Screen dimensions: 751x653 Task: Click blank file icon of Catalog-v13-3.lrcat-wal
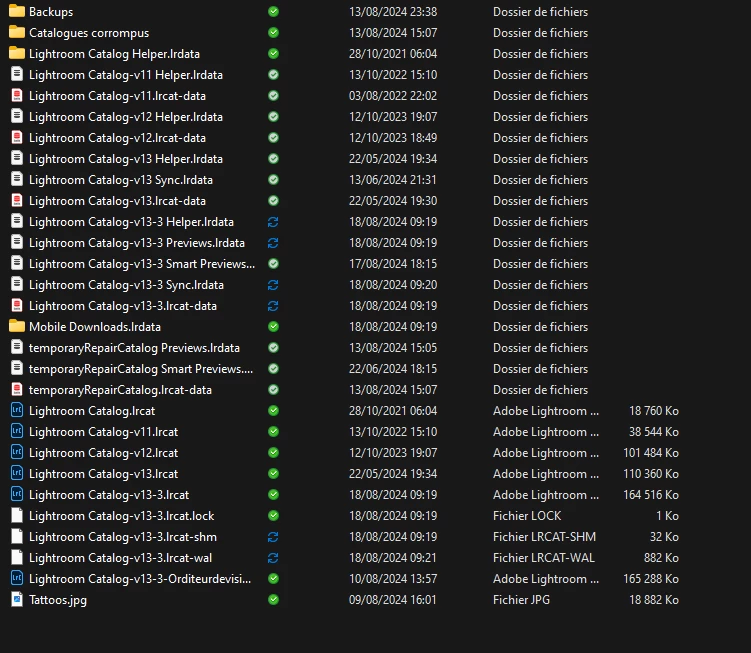17,558
